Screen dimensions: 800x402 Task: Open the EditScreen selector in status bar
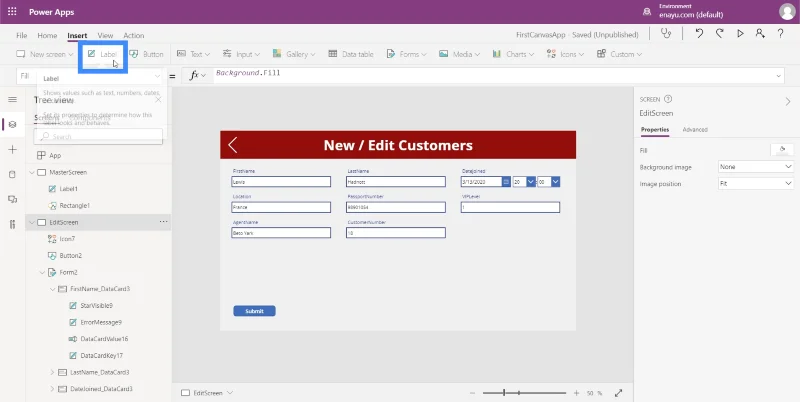click(x=207, y=393)
